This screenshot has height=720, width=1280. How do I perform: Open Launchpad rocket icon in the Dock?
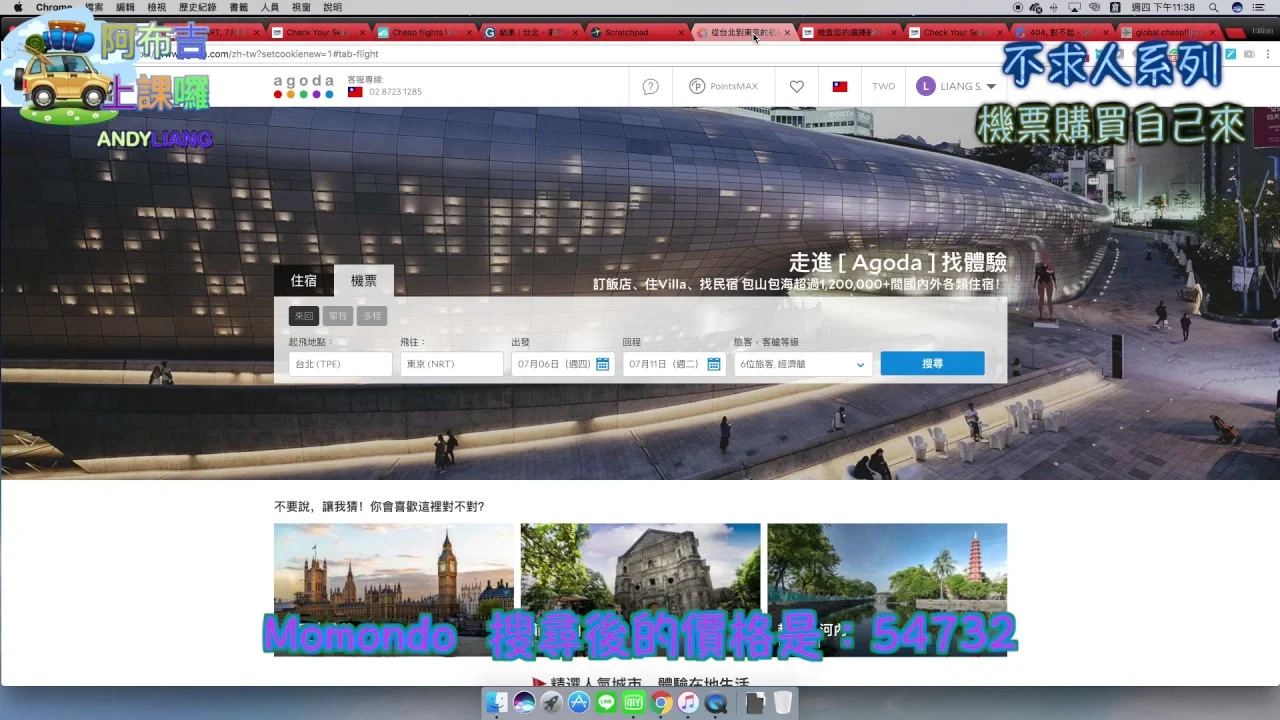coord(551,703)
